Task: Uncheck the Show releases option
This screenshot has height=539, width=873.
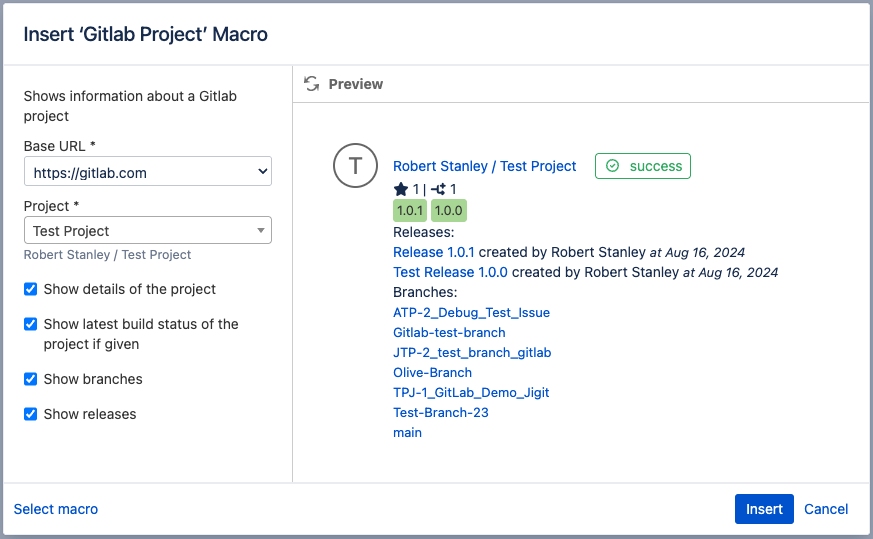Action: tap(31, 414)
